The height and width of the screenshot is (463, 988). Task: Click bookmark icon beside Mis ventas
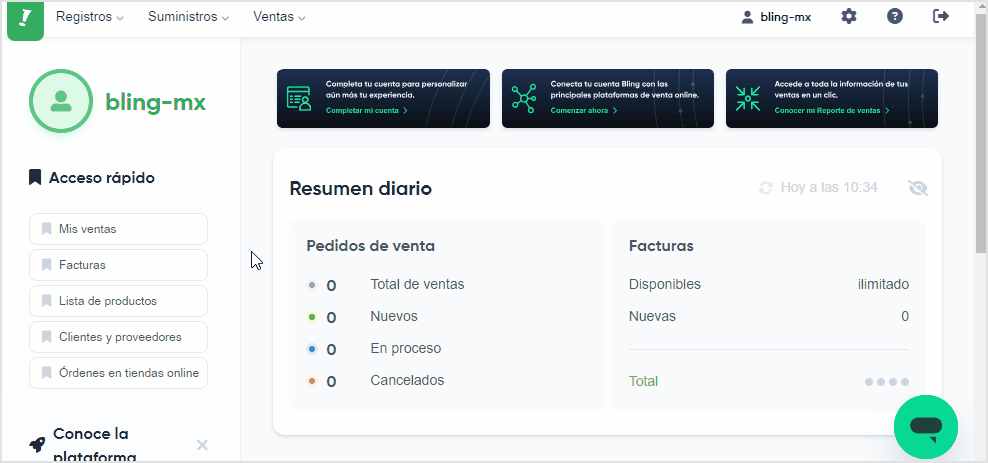click(46, 229)
